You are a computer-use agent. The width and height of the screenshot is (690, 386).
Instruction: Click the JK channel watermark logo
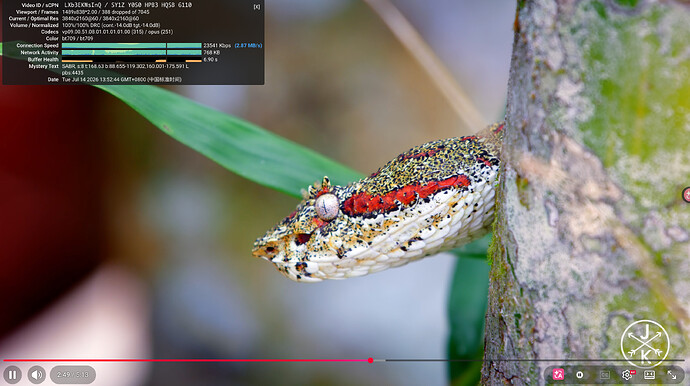pyautogui.click(x=645, y=344)
